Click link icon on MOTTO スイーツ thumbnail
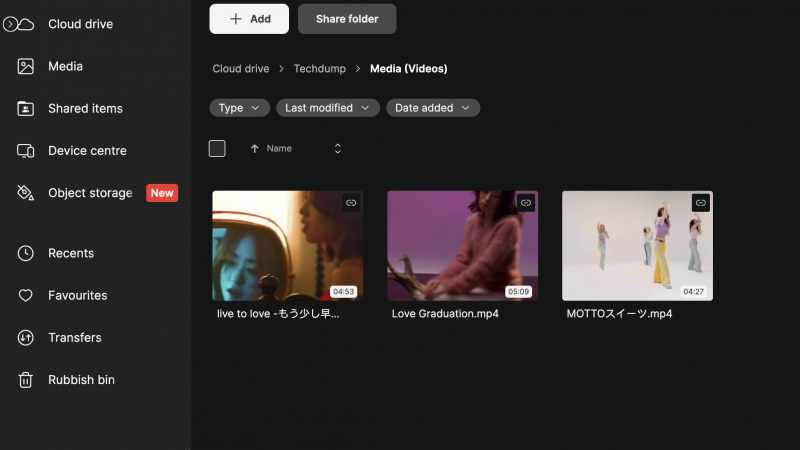Viewport: 800px width, 450px height. click(701, 203)
